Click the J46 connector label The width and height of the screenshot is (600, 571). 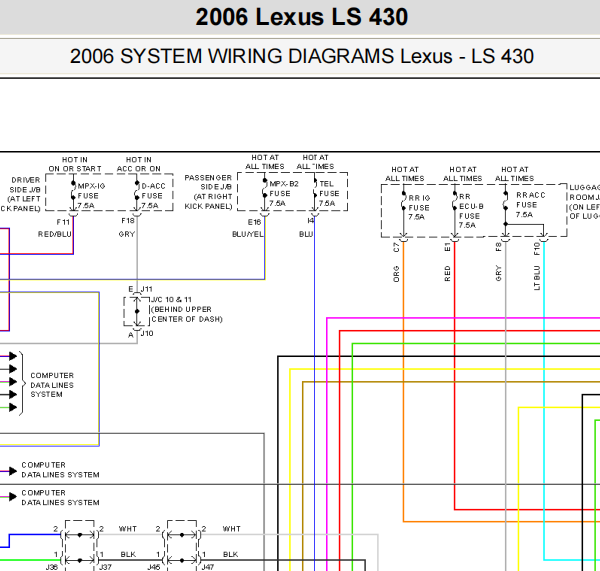(x=154, y=567)
